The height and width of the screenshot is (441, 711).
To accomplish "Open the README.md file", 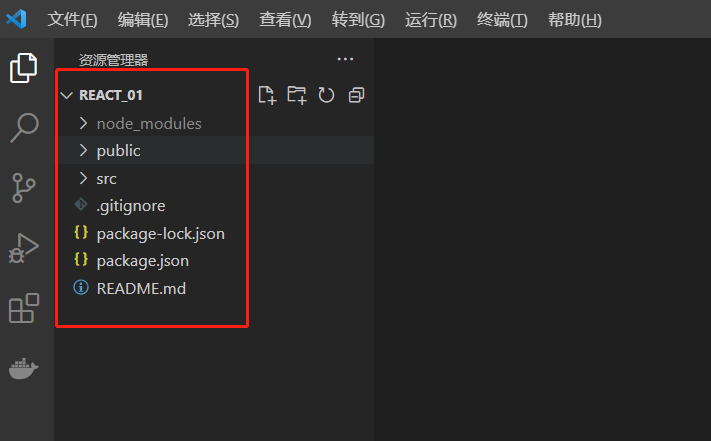I will (x=141, y=289).
